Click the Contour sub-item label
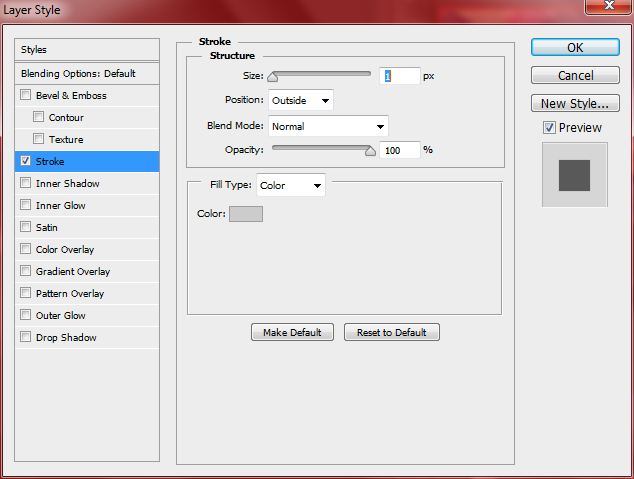 click(66, 118)
